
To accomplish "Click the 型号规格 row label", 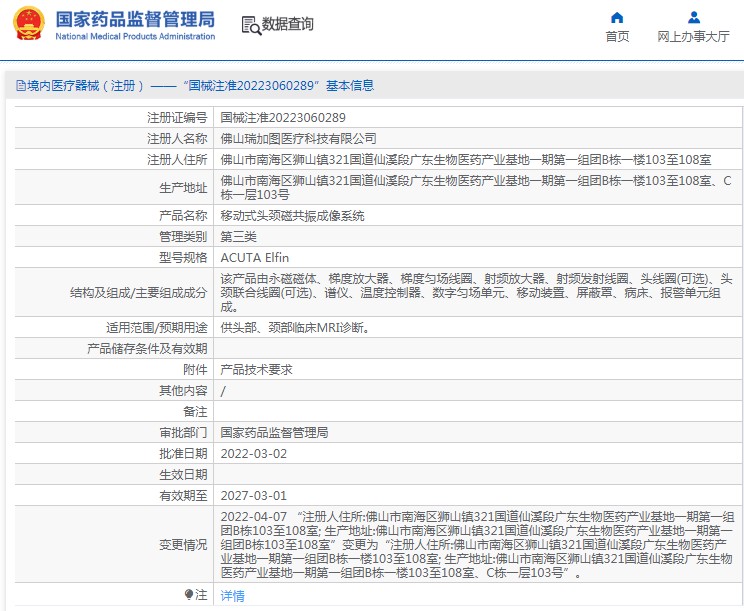I will pos(183,258).
